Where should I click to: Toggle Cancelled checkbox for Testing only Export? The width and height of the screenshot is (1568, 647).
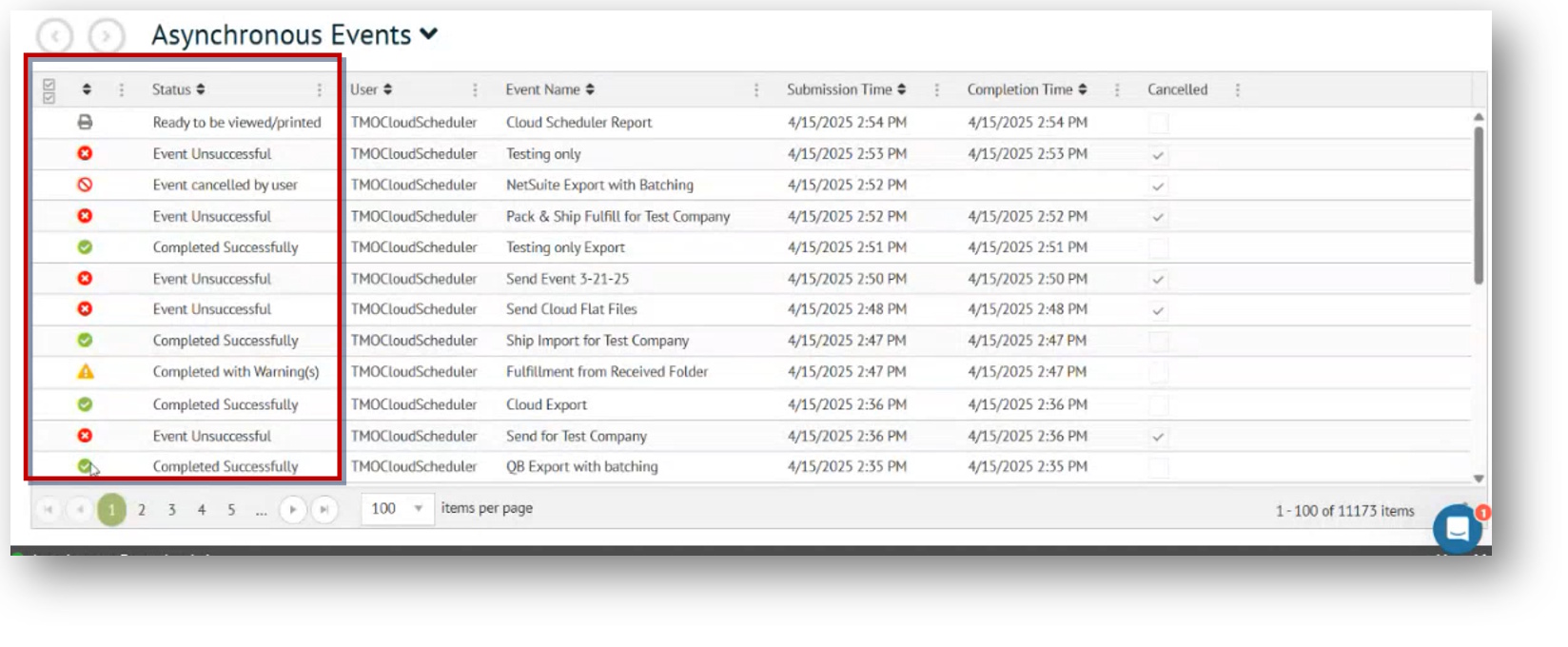(x=1158, y=248)
